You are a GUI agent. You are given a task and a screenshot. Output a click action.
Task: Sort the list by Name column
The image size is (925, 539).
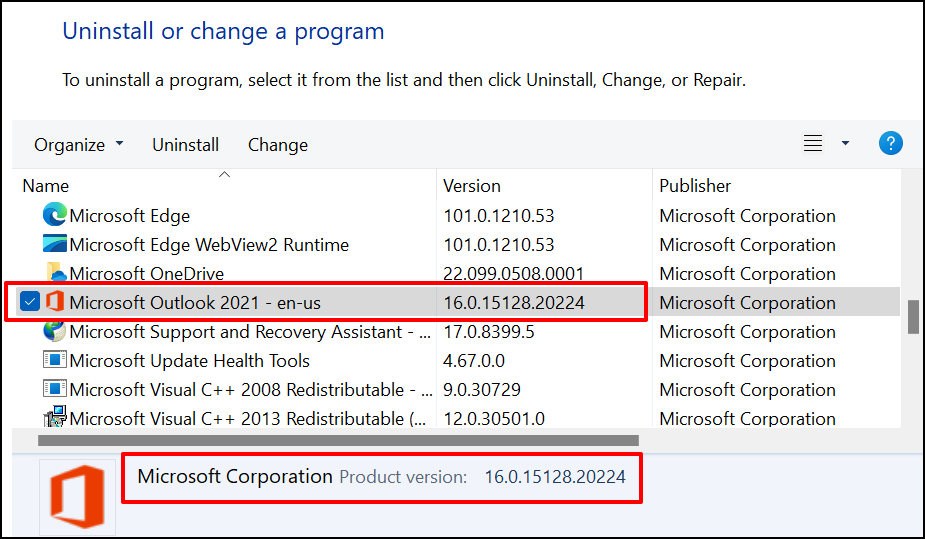click(46, 186)
